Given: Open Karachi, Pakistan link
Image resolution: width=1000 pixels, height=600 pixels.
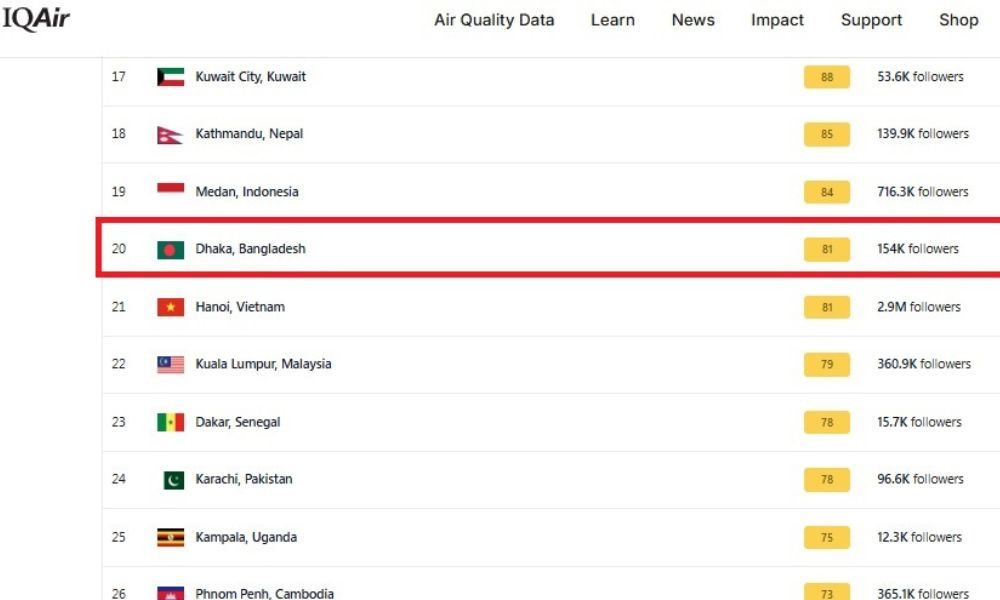Looking at the screenshot, I should click(244, 479).
